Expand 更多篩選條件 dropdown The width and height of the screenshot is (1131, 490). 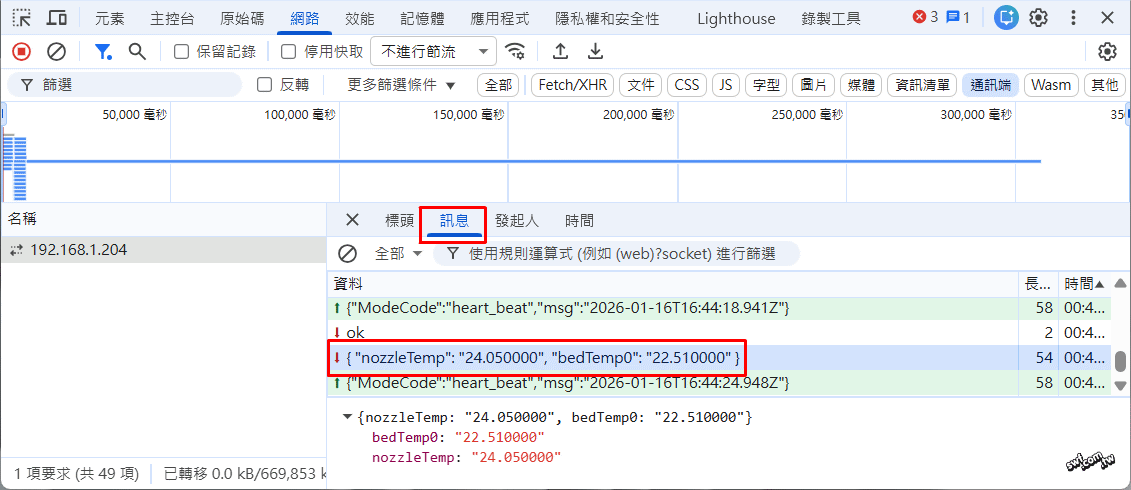click(x=402, y=85)
